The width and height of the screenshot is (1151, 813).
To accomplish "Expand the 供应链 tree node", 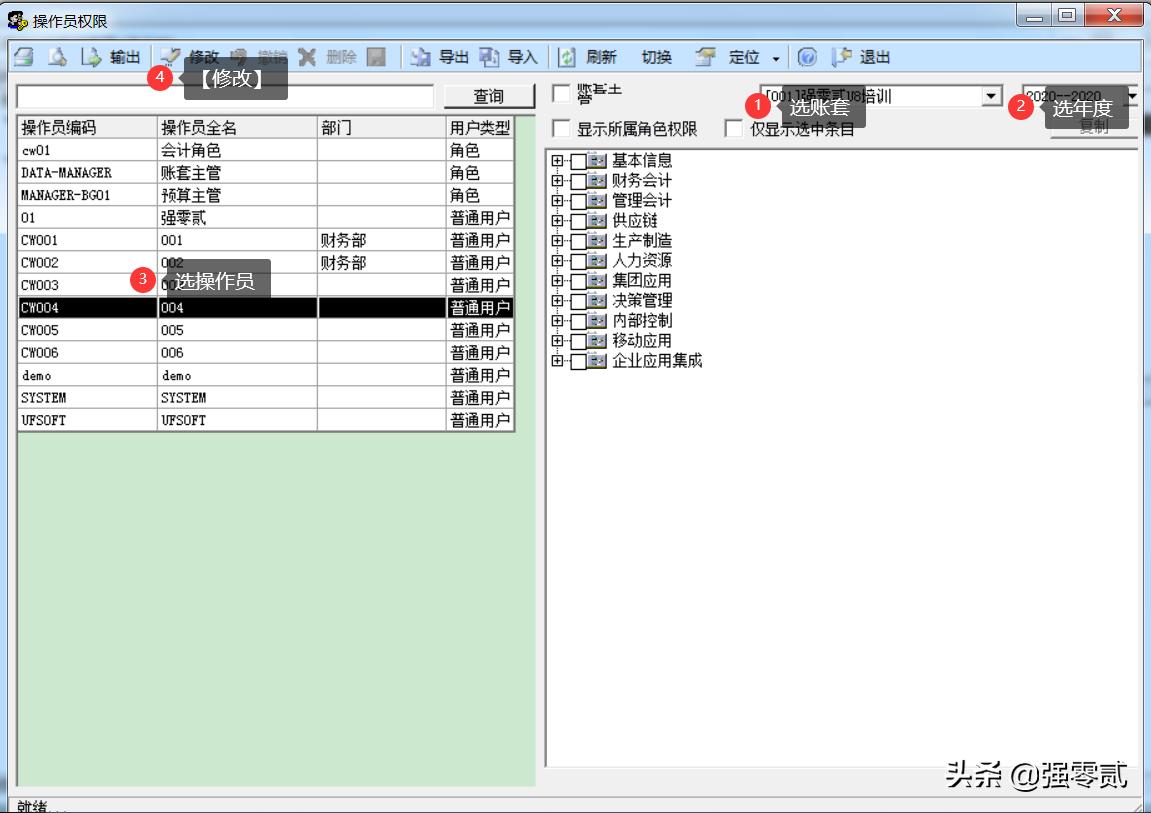I will pos(559,220).
